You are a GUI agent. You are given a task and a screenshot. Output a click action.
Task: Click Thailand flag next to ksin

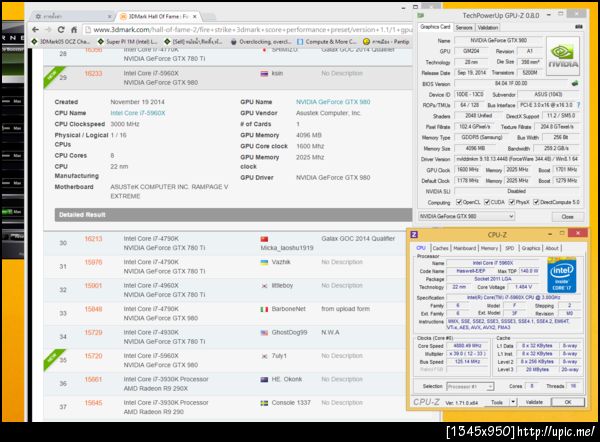coord(264,73)
